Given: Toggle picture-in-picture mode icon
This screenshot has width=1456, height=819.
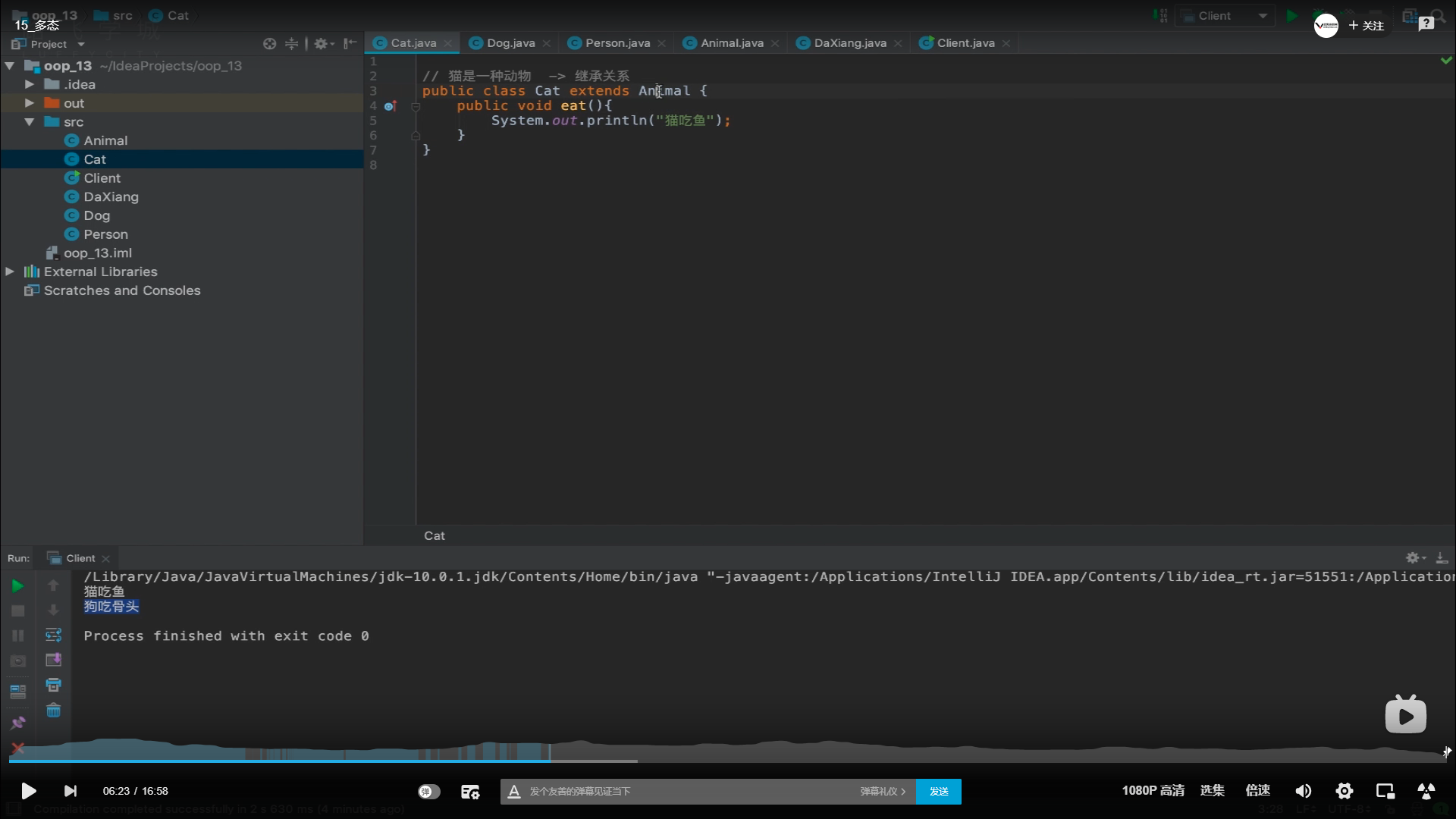Looking at the screenshot, I should (1385, 791).
